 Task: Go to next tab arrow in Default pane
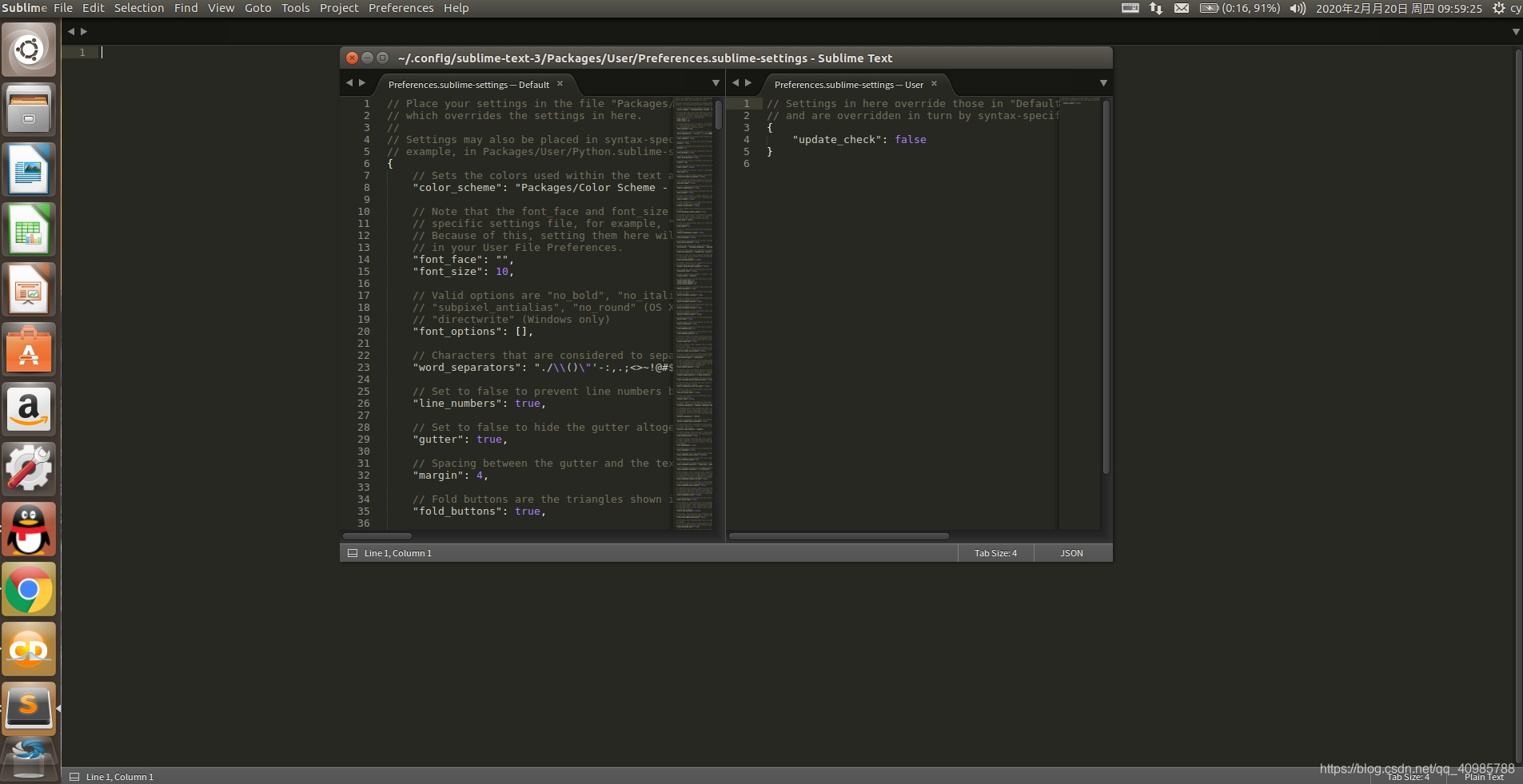(362, 83)
